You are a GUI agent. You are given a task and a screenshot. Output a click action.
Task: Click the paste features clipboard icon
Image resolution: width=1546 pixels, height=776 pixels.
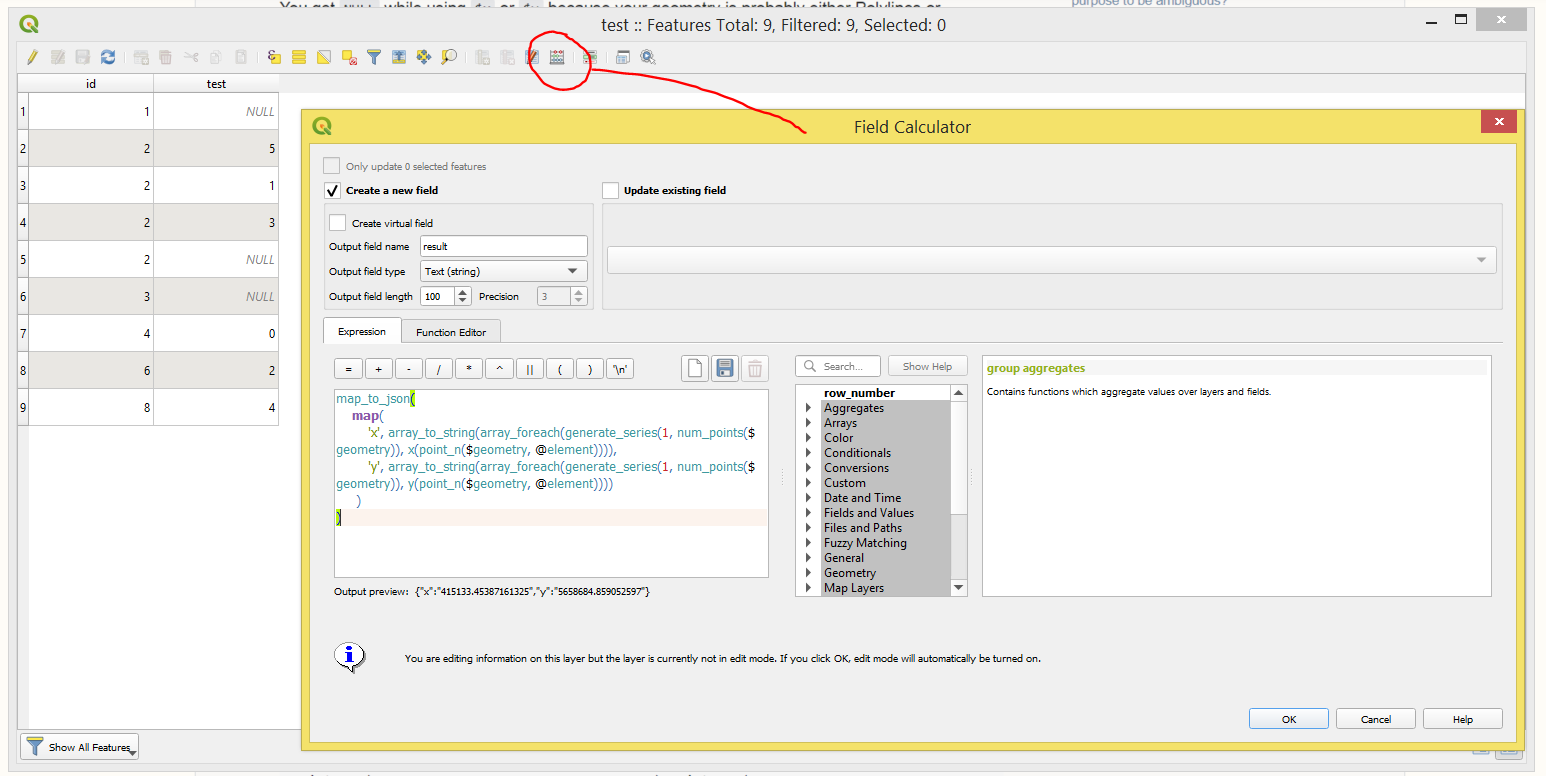(241, 58)
